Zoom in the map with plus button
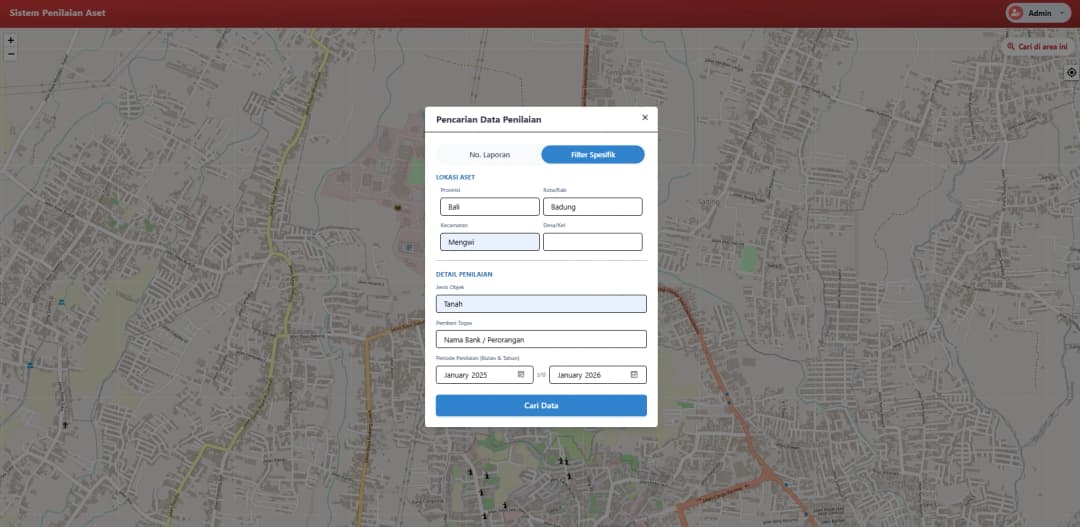This screenshot has width=1080, height=527. point(11,40)
